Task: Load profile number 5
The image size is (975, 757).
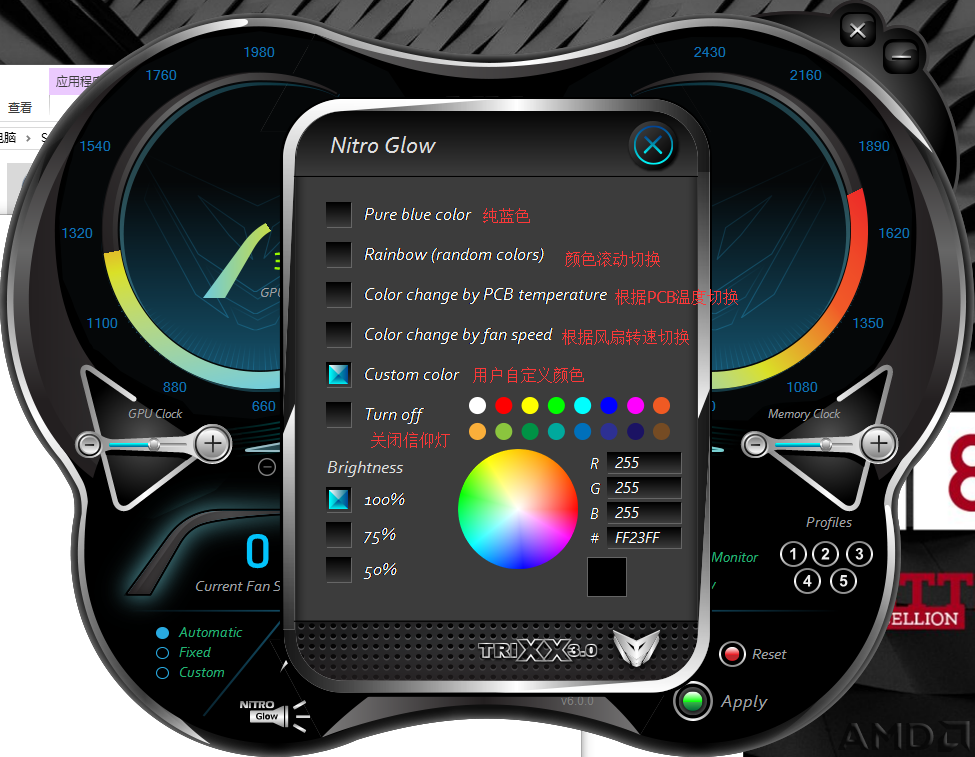Action: (x=843, y=582)
